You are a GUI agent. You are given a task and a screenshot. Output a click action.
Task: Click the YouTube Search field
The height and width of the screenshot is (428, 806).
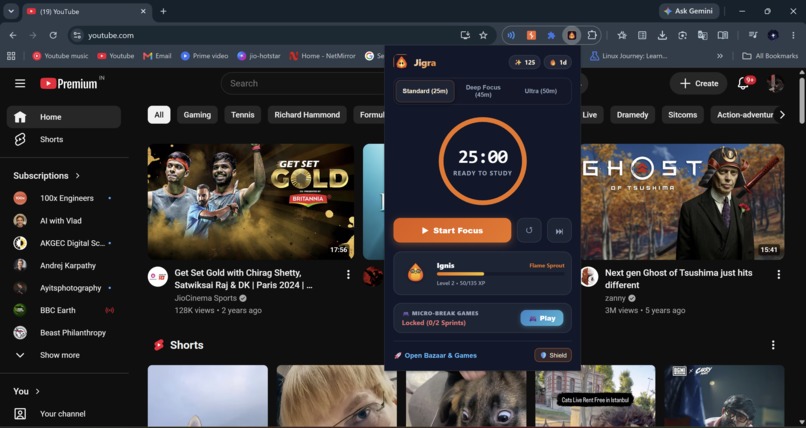[303, 83]
